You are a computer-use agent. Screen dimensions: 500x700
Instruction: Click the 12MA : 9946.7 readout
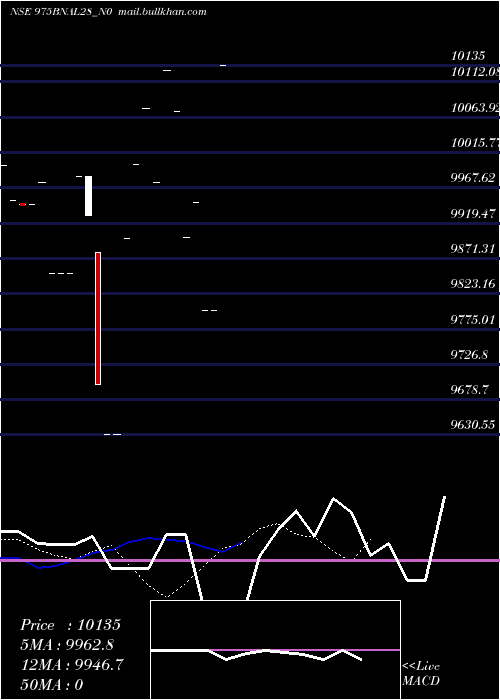72,665
